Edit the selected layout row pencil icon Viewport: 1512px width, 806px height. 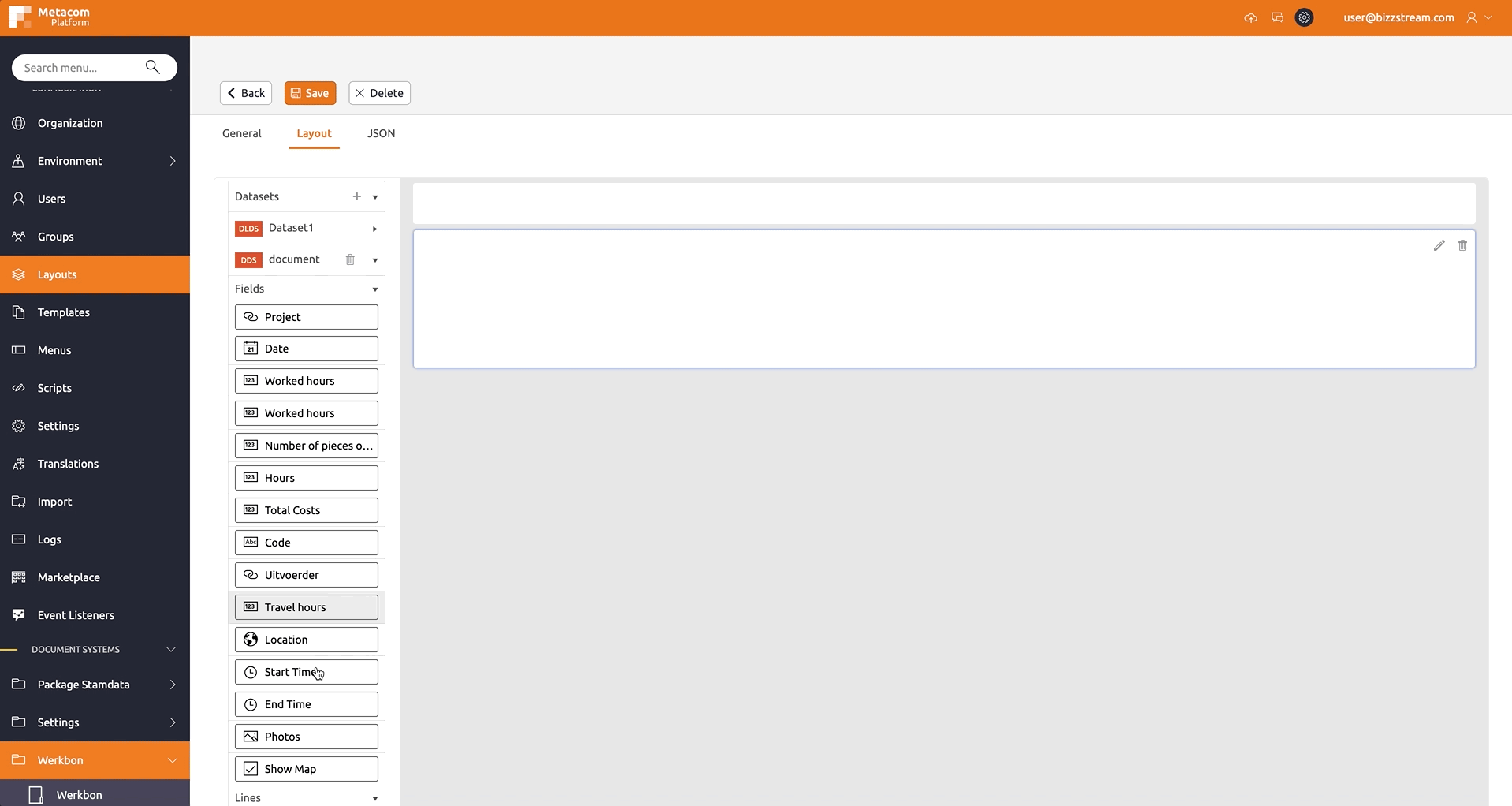coord(1439,245)
